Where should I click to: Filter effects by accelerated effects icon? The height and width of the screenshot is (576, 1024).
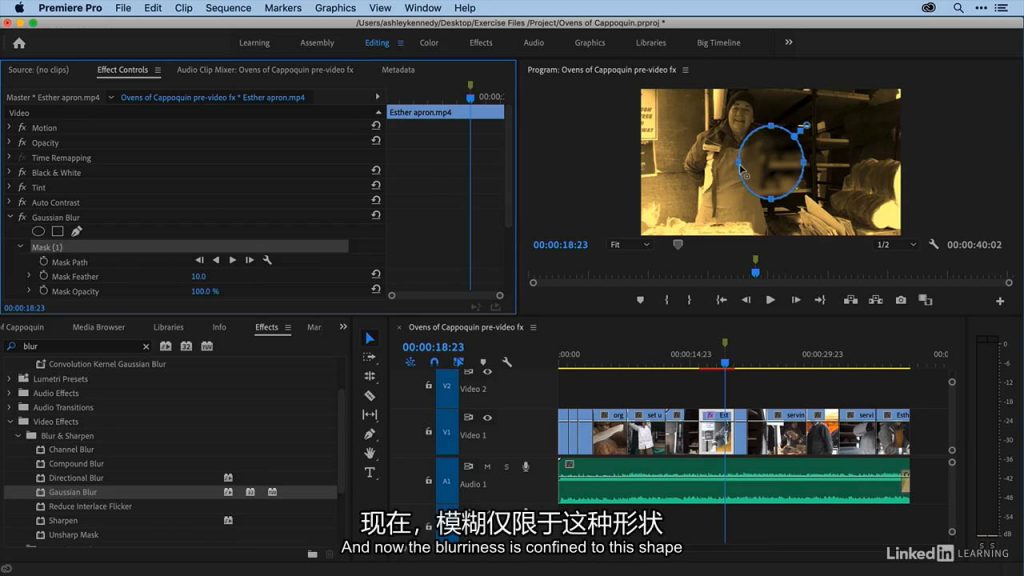click(166, 346)
